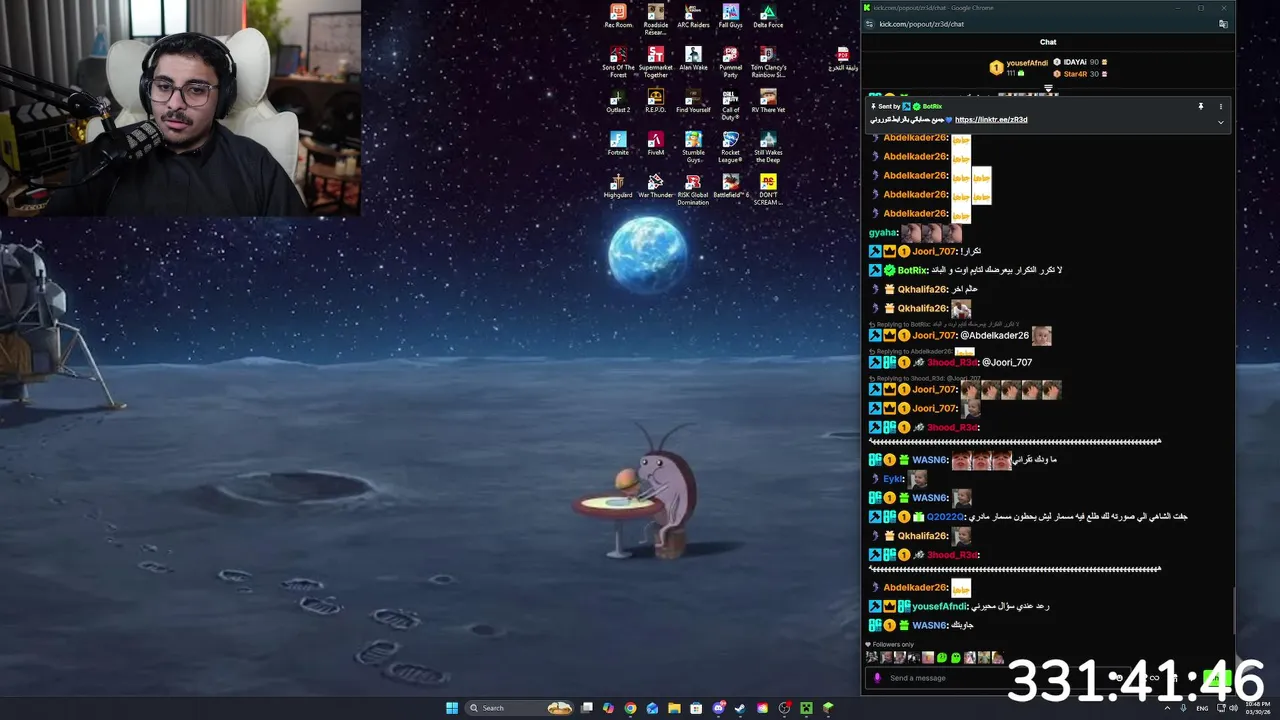Image resolution: width=1280 pixels, height=720 pixels.
Task: Click the volume icon in system tray
Action: [1233, 708]
